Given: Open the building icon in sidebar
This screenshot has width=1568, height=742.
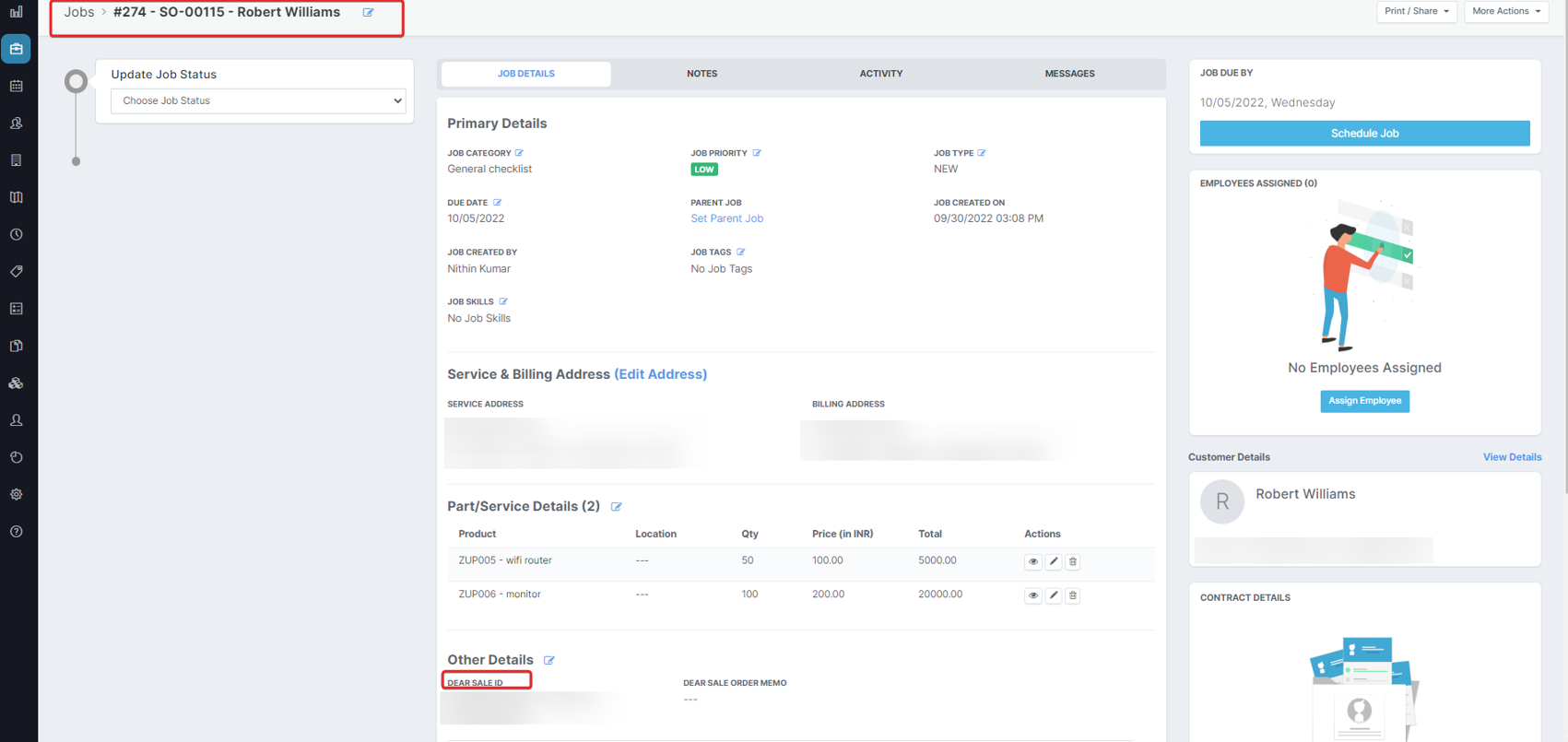Looking at the screenshot, I should pos(17,160).
